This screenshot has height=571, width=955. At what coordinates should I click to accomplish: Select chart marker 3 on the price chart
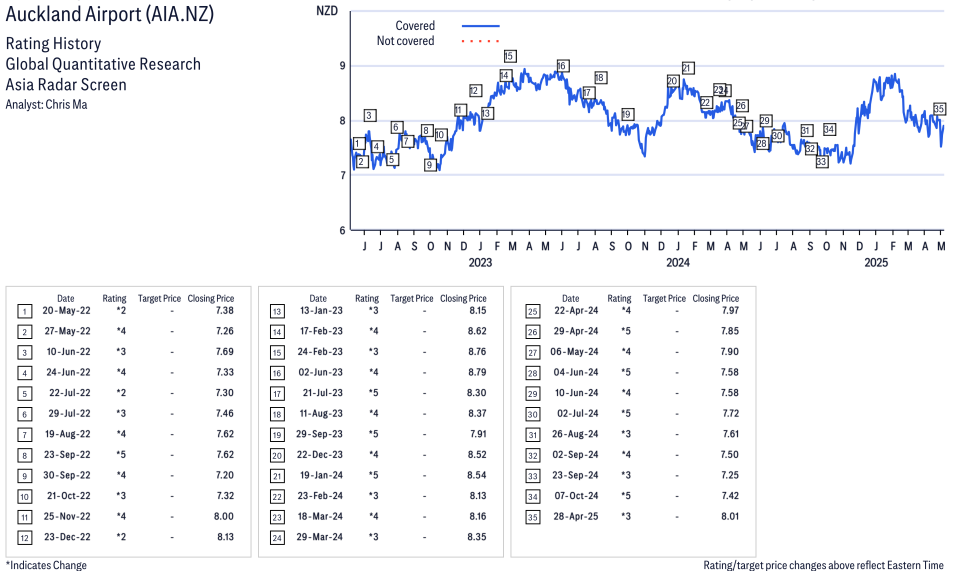tap(369, 115)
